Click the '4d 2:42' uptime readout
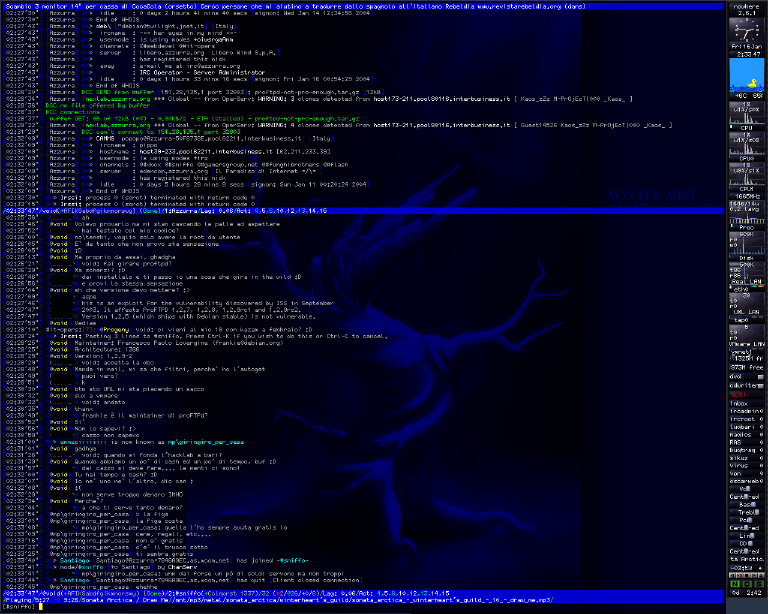 tap(746, 592)
